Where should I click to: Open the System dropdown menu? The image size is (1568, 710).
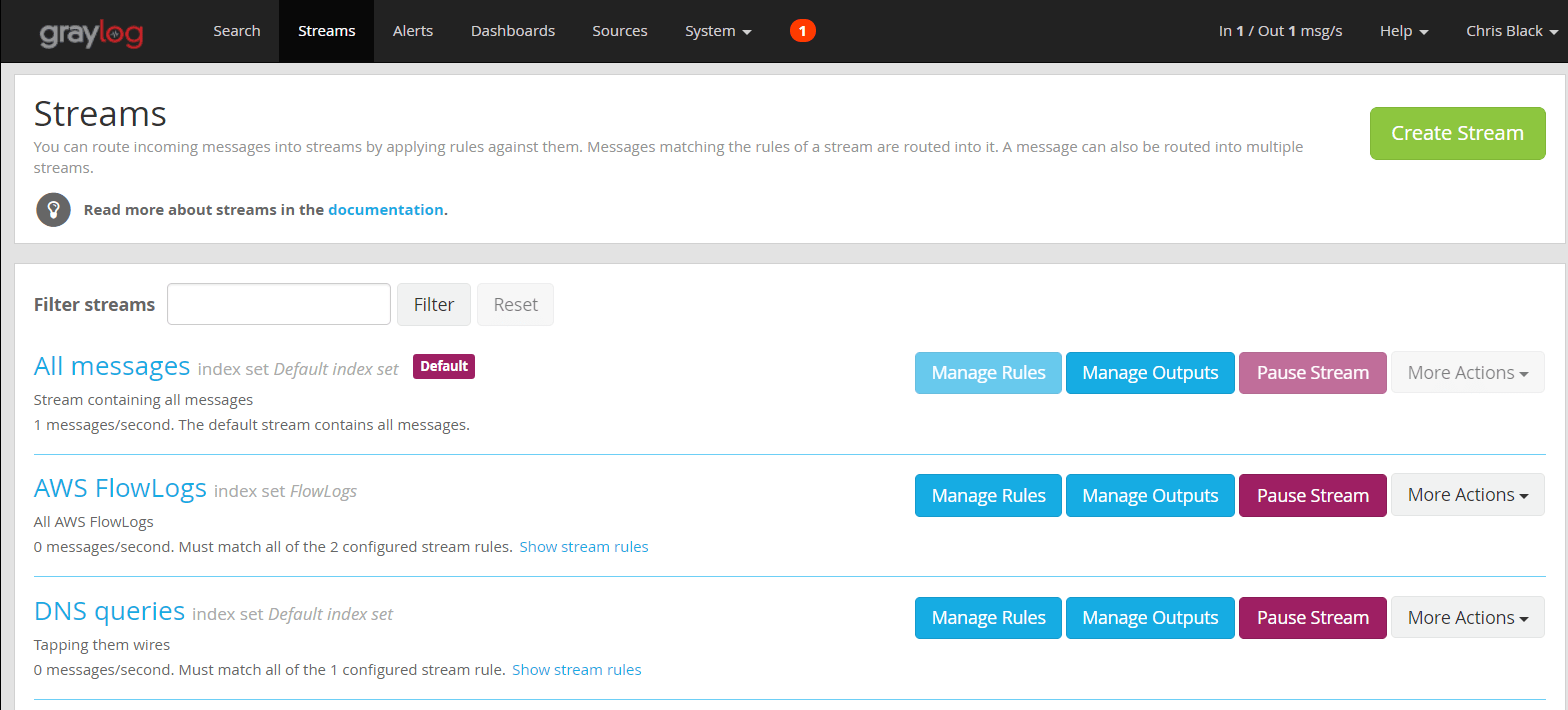[x=717, y=31]
